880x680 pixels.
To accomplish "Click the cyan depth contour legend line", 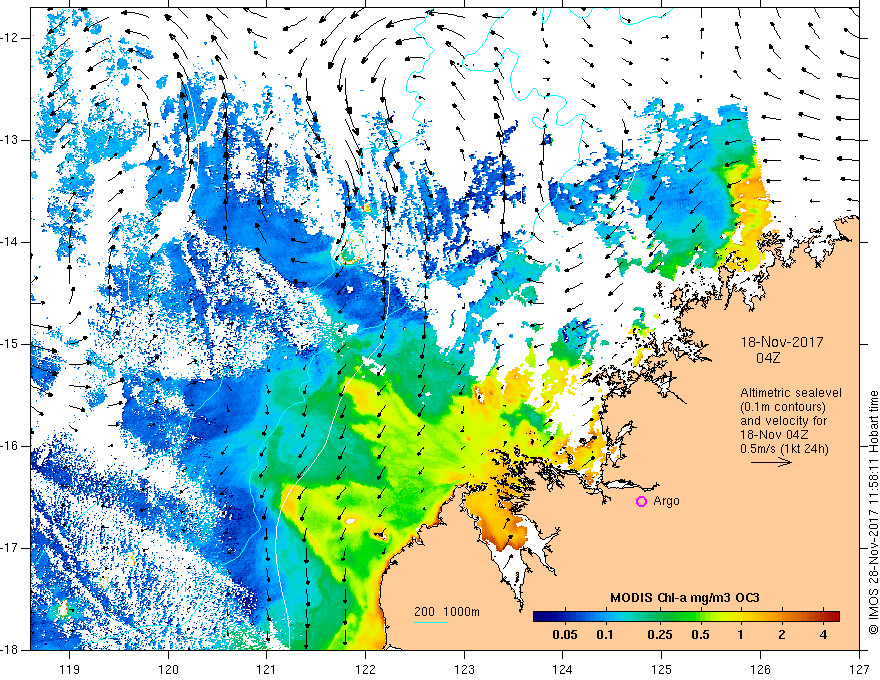I will point(430,622).
